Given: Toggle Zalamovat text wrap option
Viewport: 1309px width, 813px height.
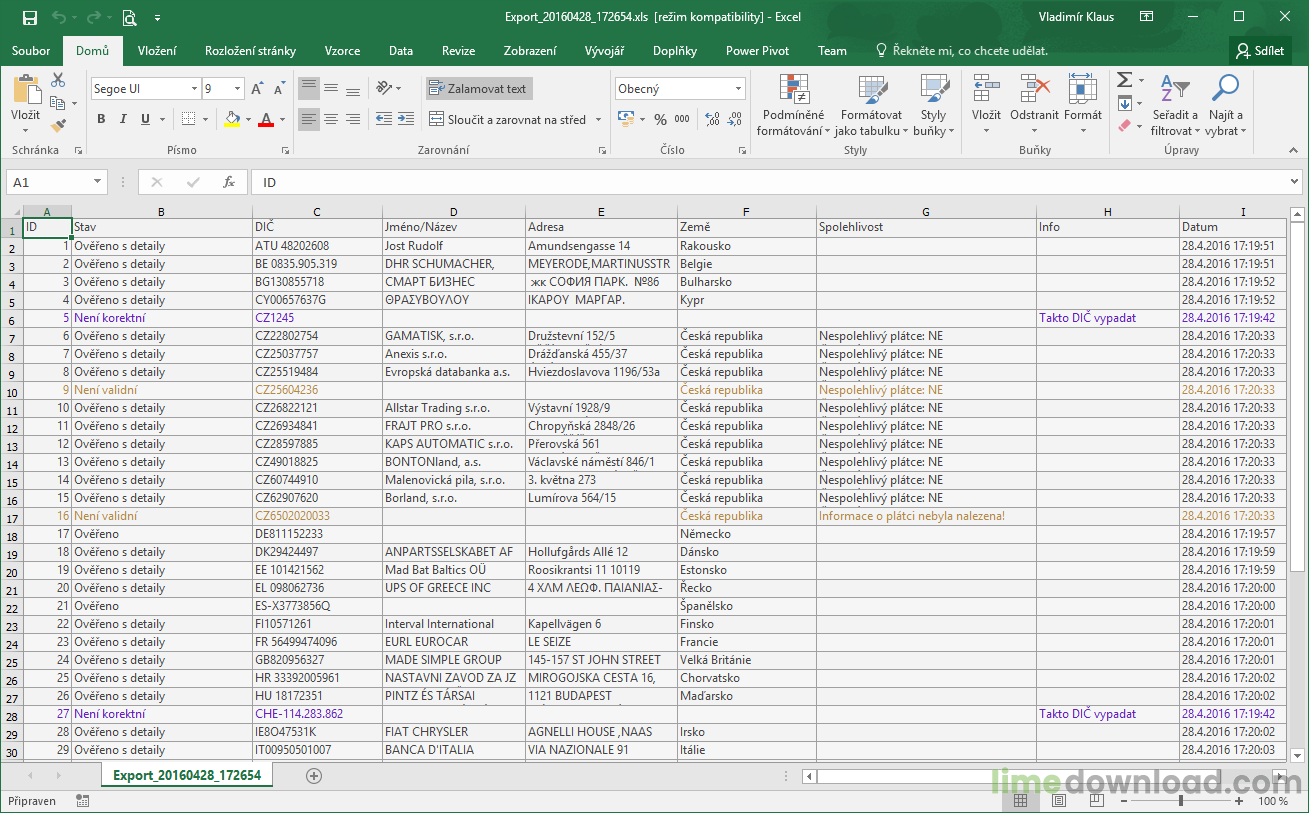Looking at the screenshot, I should click(x=478, y=89).
